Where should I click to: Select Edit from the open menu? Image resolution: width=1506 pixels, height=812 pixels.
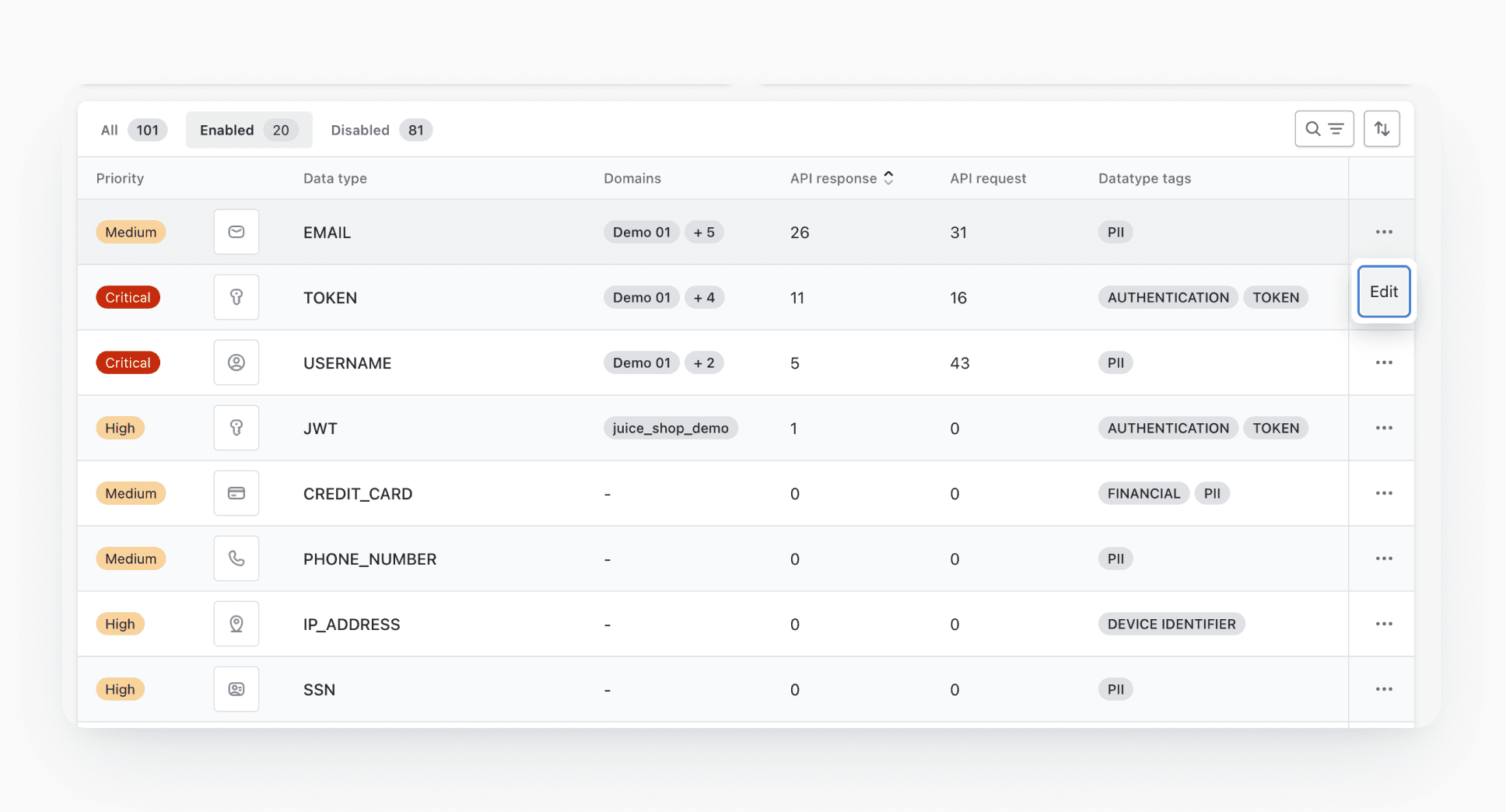[1383, 292]
